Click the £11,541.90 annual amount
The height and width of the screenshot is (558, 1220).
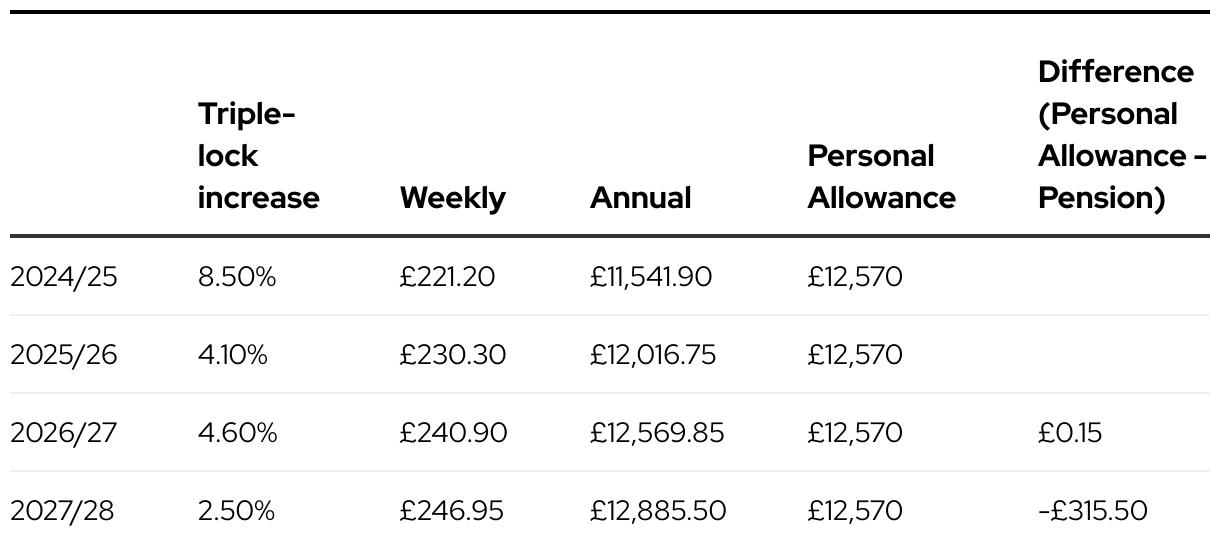tap(651, 277)
